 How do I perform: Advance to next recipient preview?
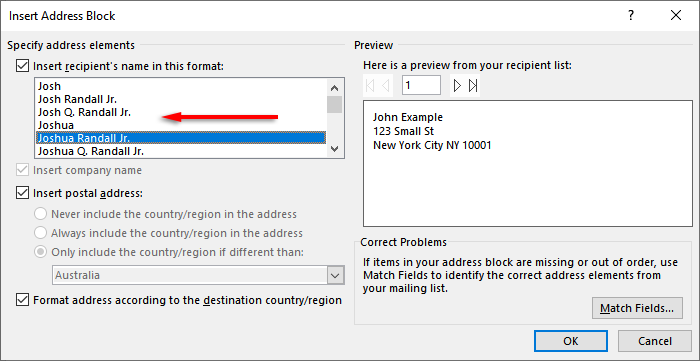[457, 85]
